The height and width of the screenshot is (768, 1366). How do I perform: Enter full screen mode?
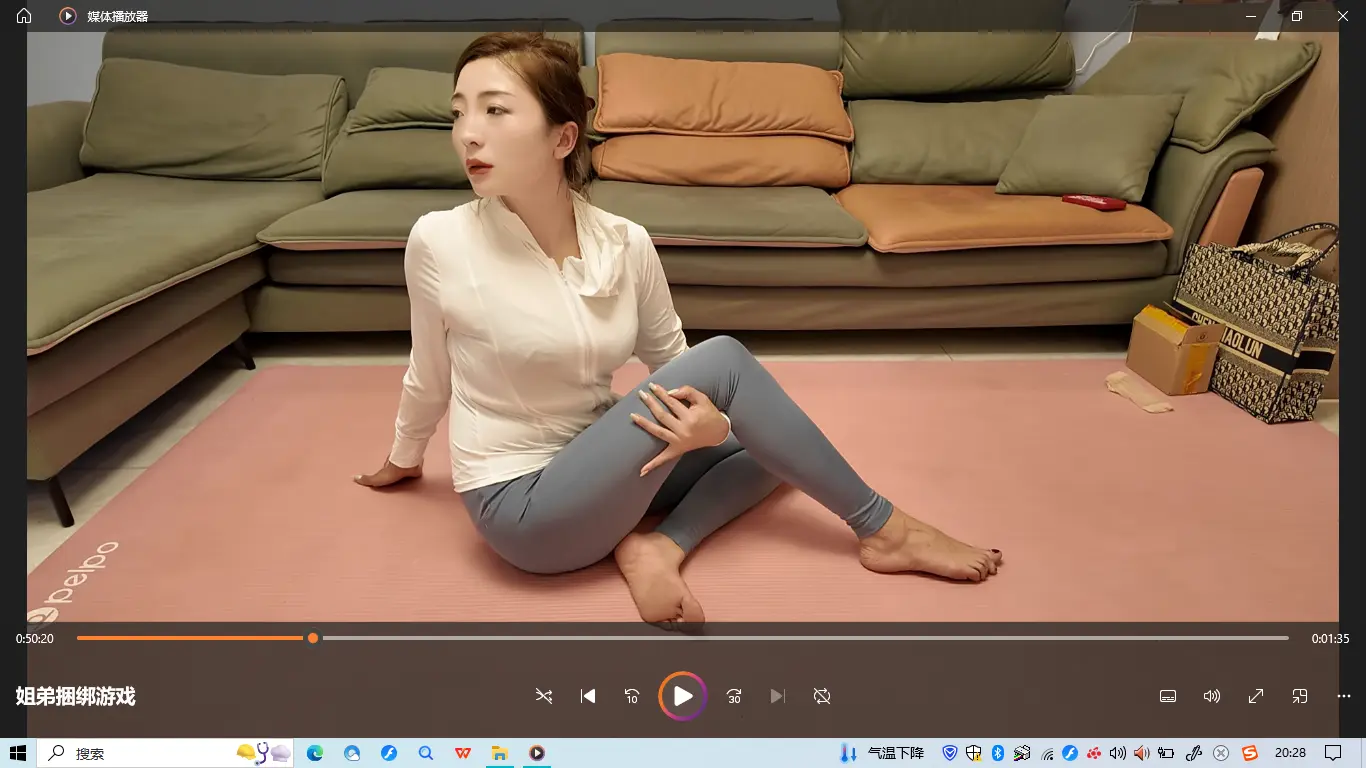click(x=1256, y=696)
